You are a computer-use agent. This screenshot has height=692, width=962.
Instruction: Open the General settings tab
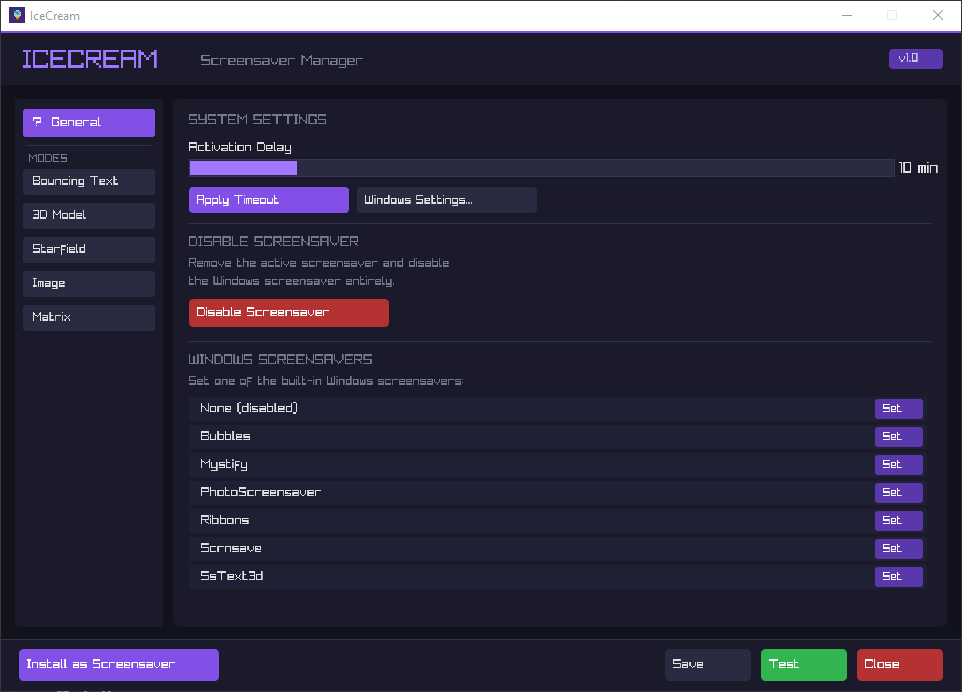click(89, 123)
